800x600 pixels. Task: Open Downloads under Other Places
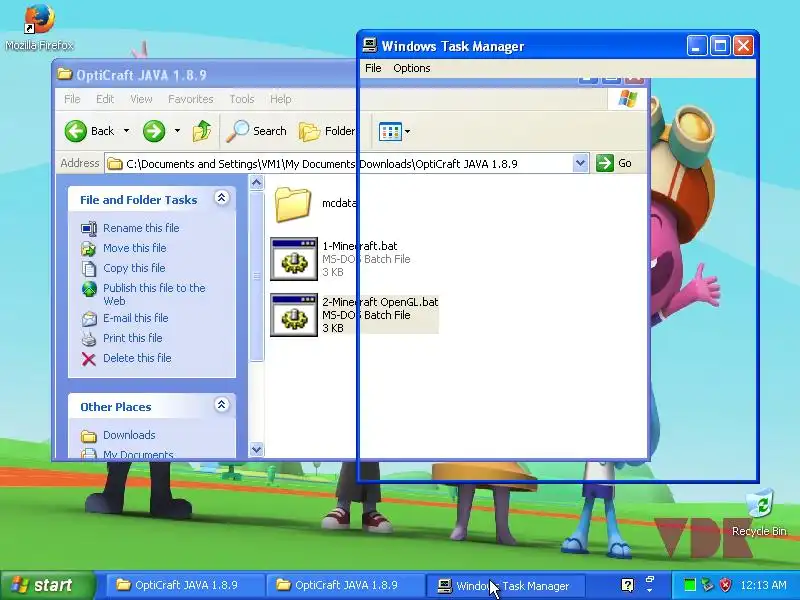point(129,435)
